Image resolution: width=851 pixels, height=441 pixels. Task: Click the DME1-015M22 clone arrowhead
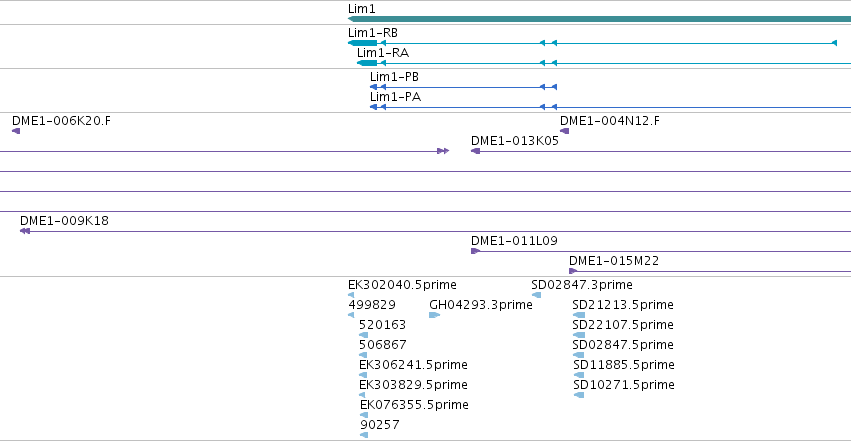[x=573, y=271]
